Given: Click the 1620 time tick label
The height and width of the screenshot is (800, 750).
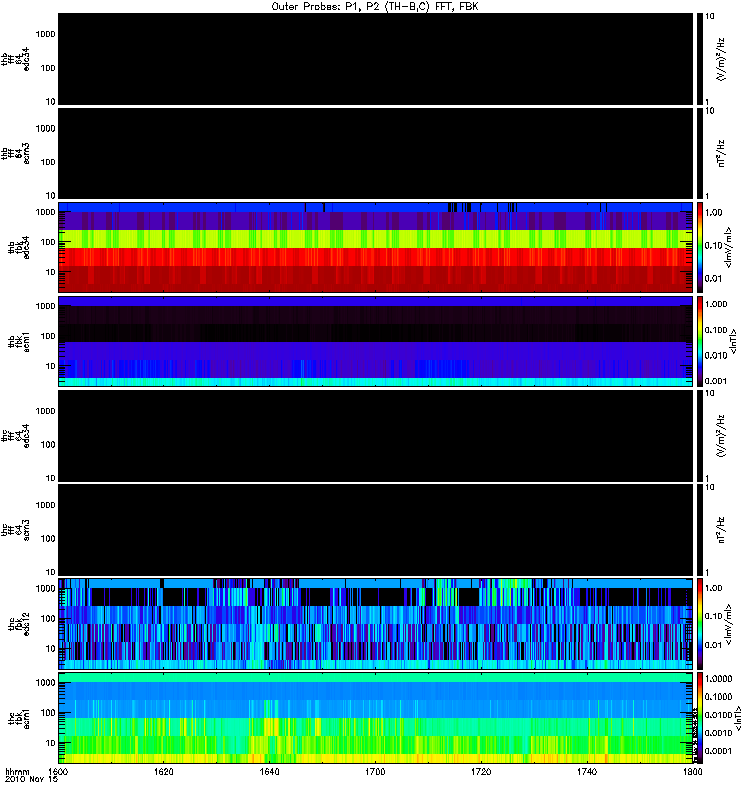Looking at the screenshot, I should [163, 771].
